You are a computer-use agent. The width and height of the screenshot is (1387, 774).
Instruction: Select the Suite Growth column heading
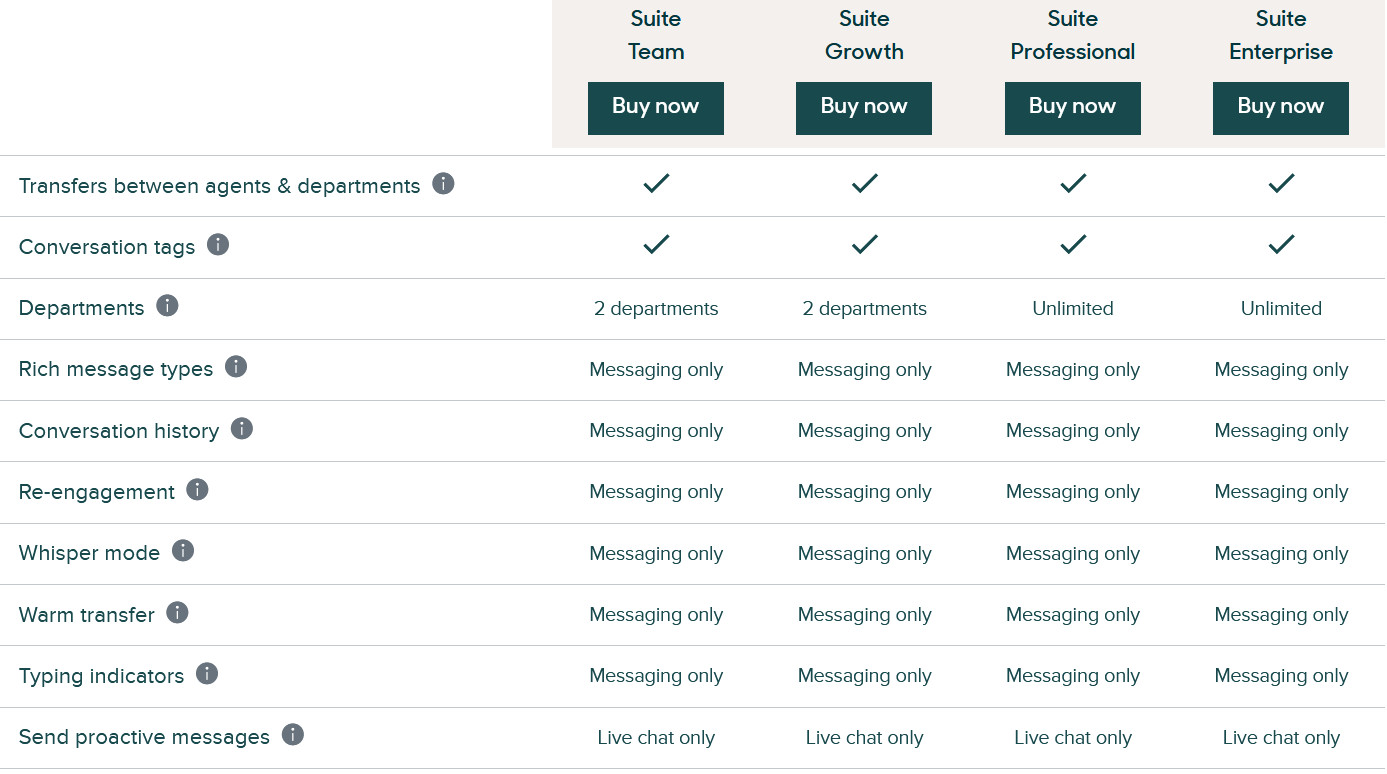[864, 35]
